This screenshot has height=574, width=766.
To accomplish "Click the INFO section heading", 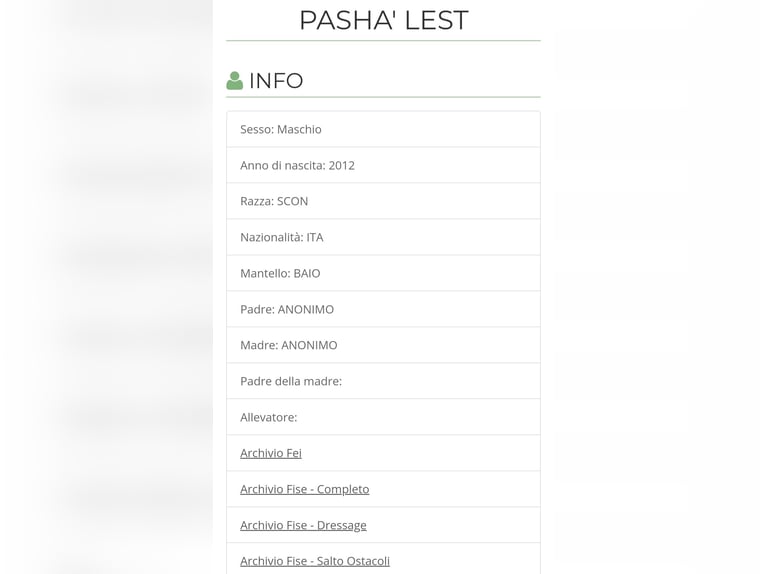I will pos(276,81).
